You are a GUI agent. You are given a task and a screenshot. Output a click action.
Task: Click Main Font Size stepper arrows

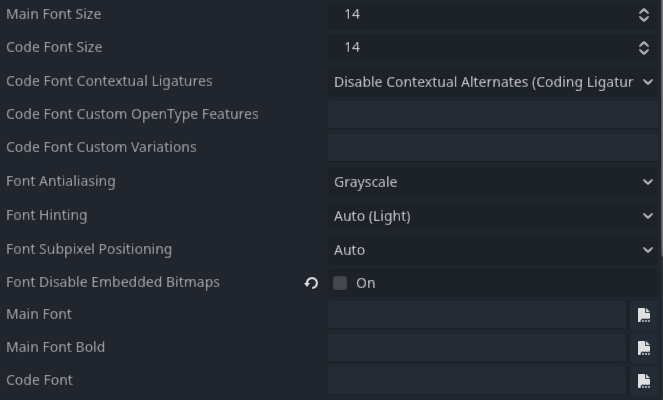pos(644,15)
